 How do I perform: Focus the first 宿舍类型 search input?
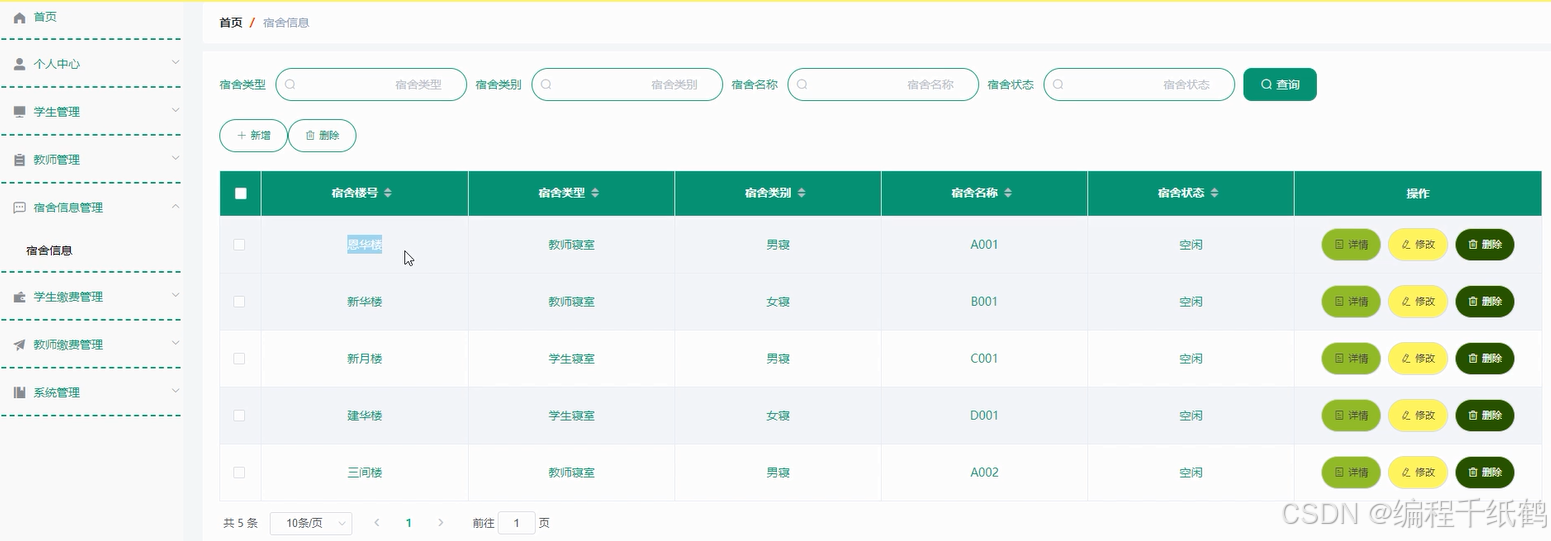(x=371, y=85)
